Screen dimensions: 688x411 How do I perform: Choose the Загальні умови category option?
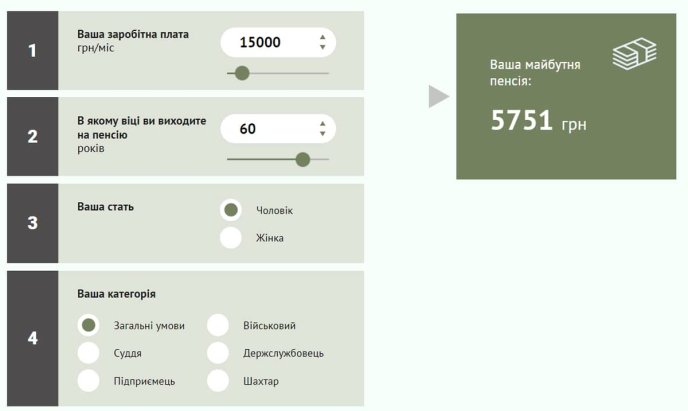coord(89,325)
